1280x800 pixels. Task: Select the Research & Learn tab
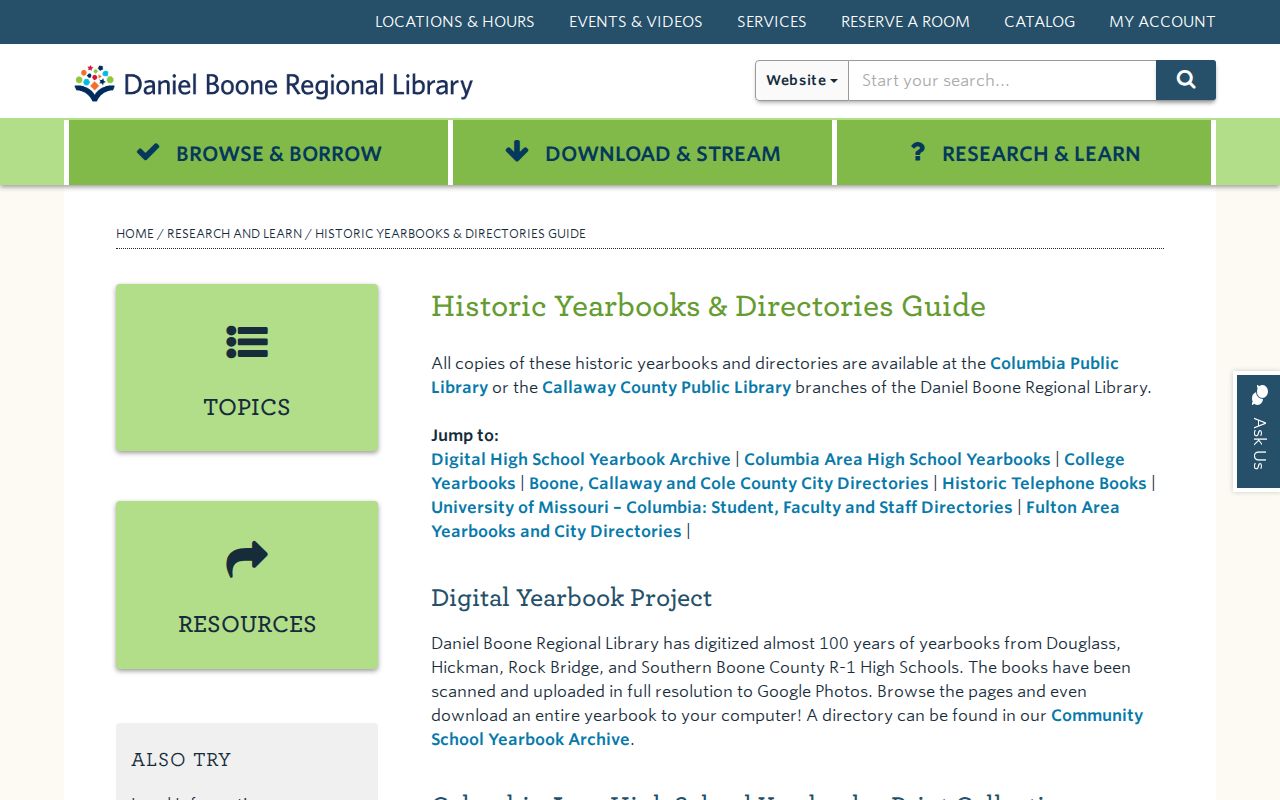pos(1025,153)
